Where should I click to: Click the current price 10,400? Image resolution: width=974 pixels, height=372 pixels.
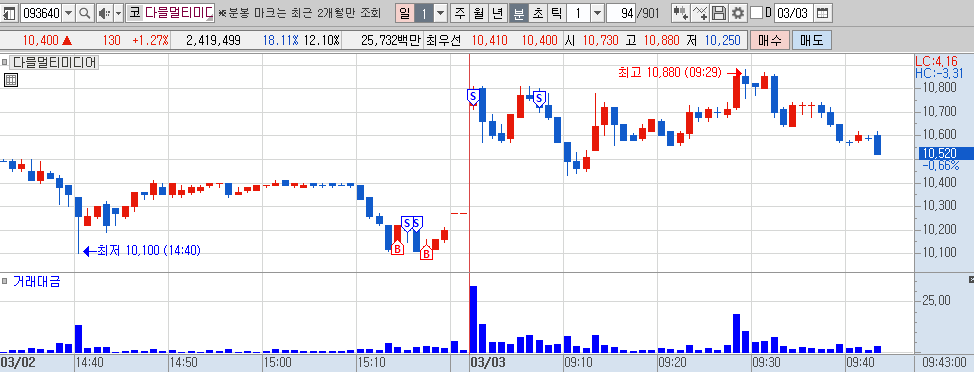click(40, 41)
